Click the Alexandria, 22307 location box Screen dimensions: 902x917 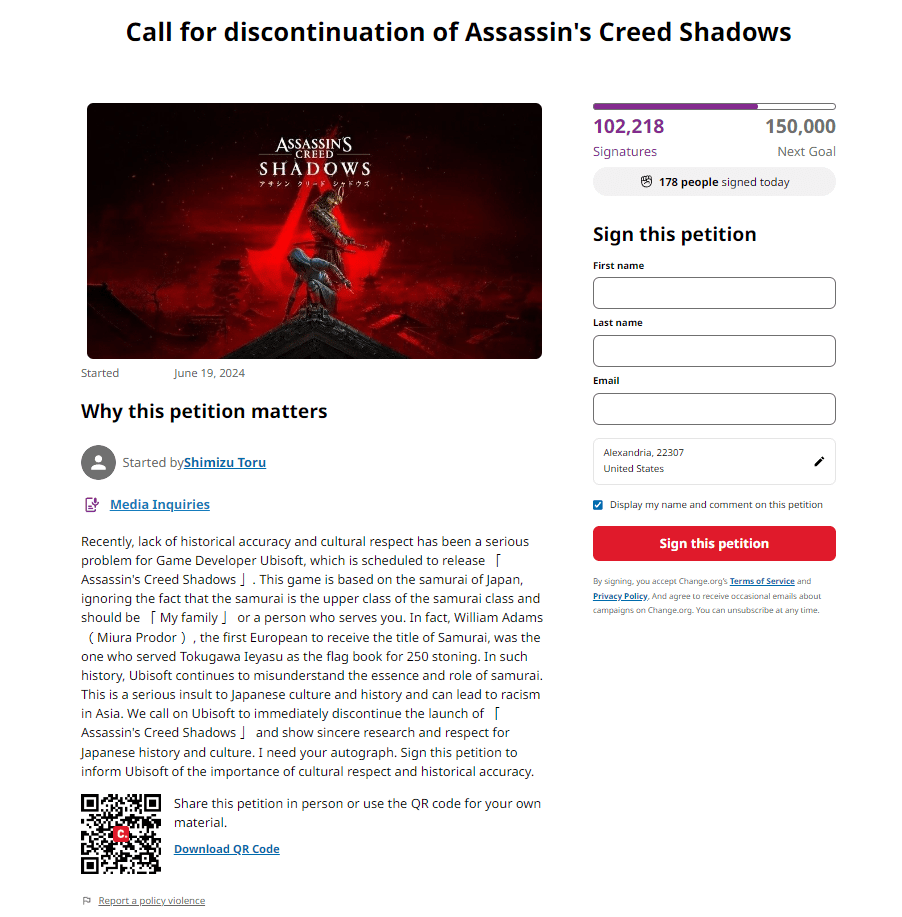pos(700,461)
